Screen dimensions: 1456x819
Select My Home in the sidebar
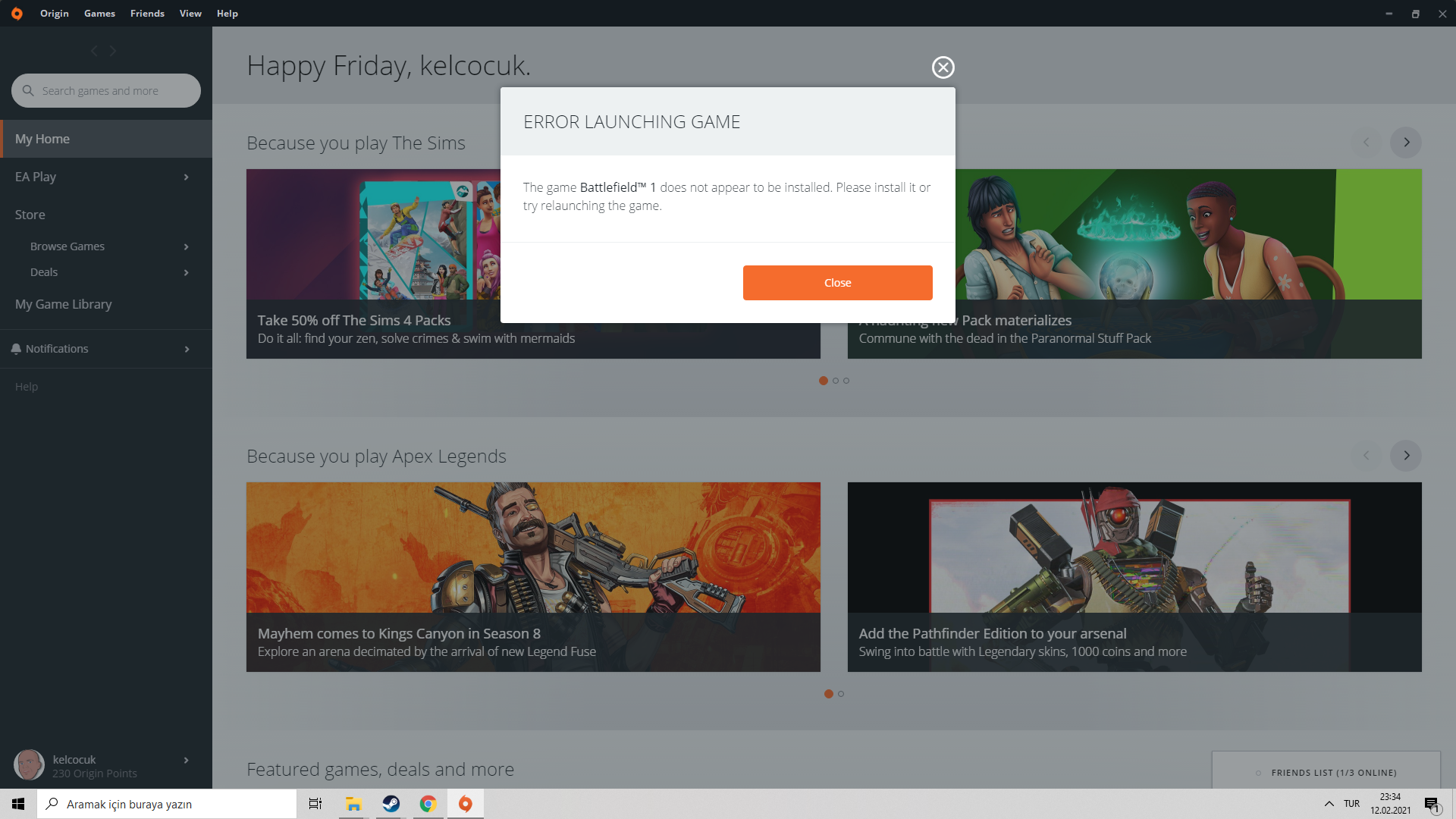(106, 140)
